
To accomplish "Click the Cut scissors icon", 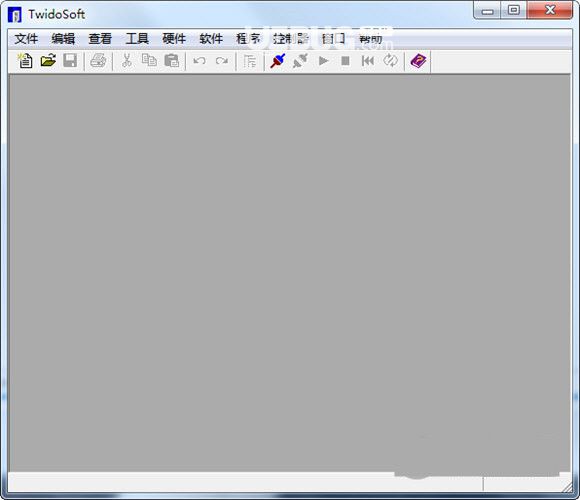I will (127, 61).
